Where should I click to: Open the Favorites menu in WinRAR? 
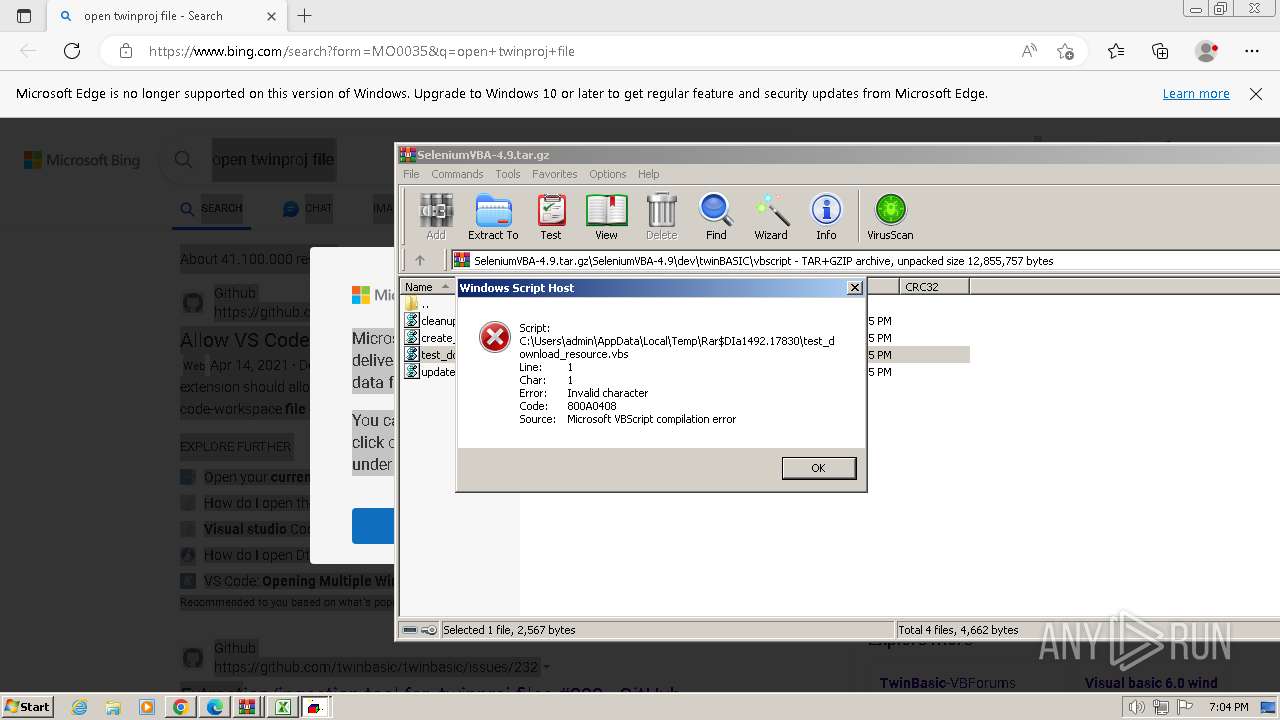pyautogui.click(x=555, y=174)
